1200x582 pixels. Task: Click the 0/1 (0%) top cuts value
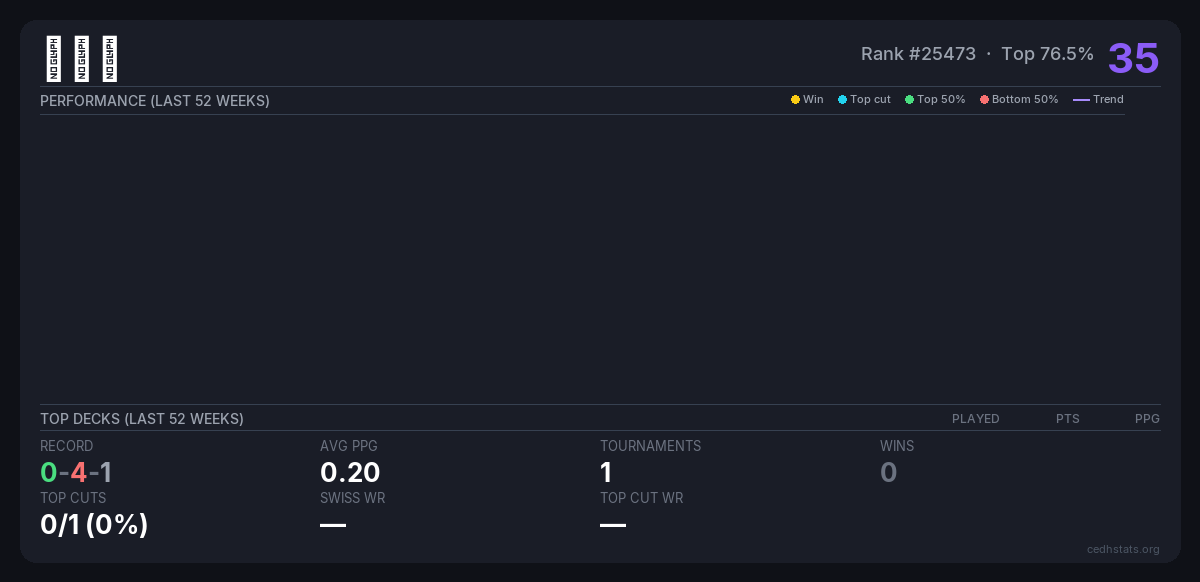tap(94, 524)
